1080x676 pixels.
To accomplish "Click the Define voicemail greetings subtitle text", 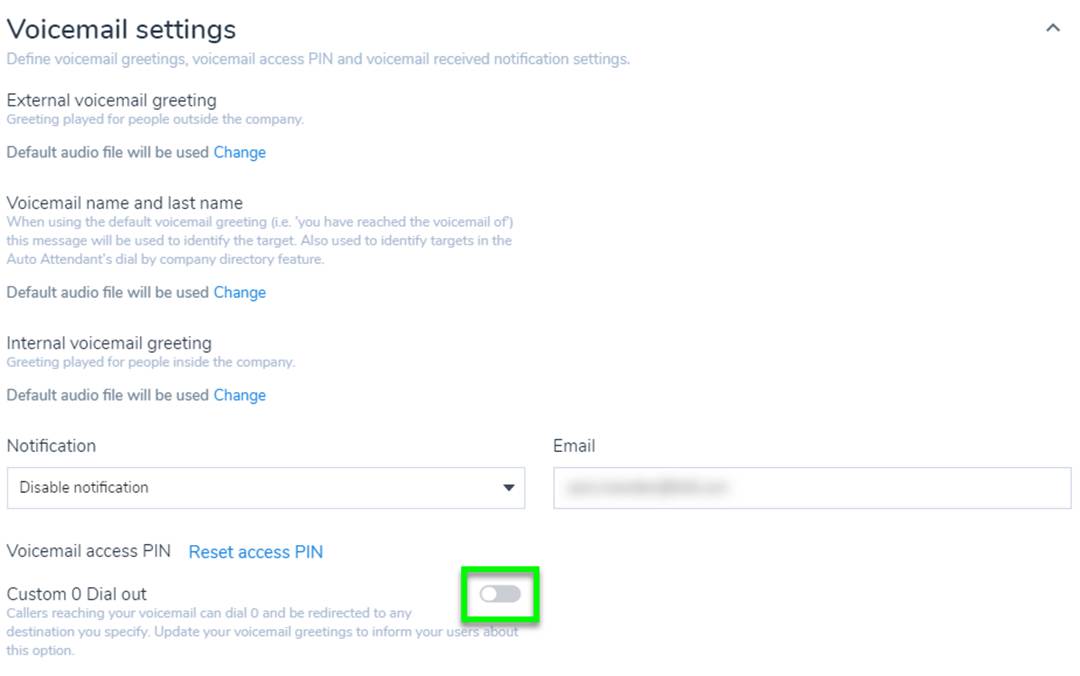I will (318, 59).
